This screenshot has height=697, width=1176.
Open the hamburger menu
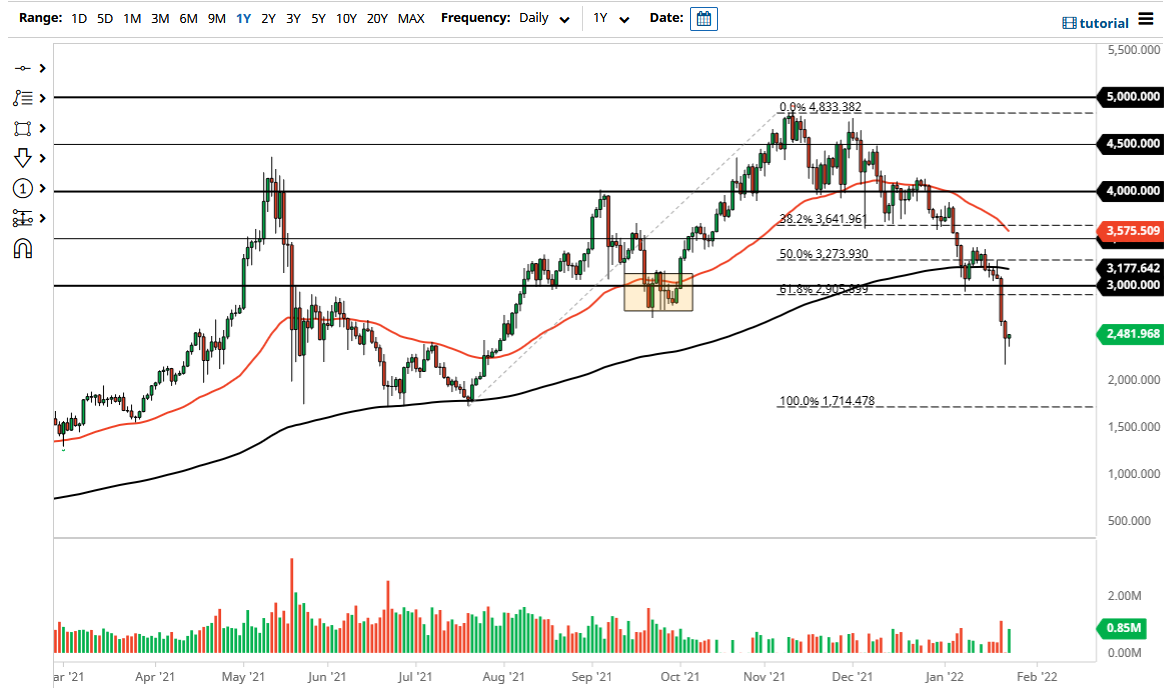[1146, 20]
